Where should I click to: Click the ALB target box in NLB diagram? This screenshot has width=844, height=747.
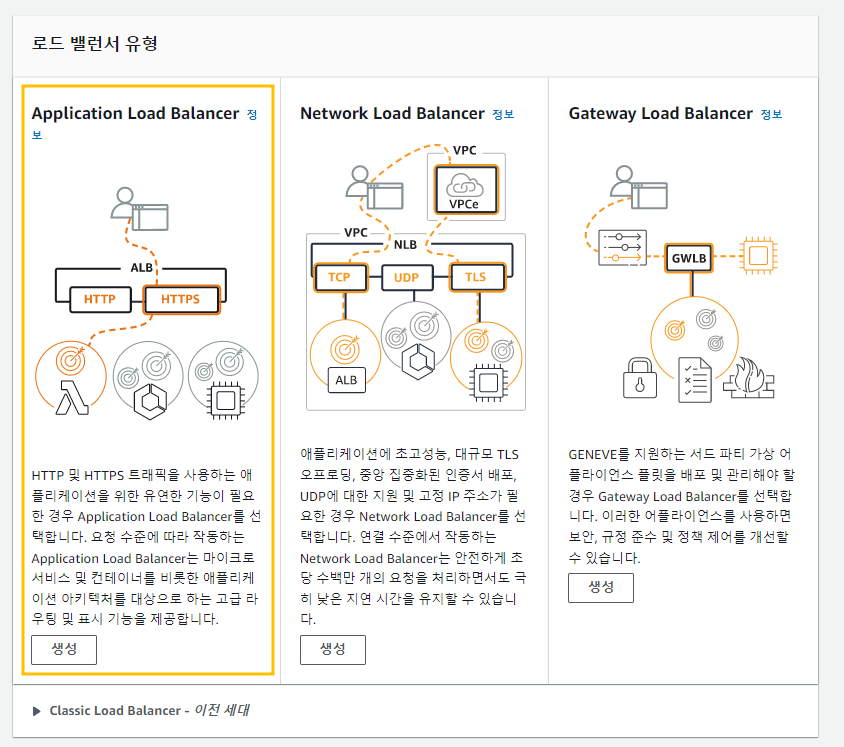click(346, 380)
